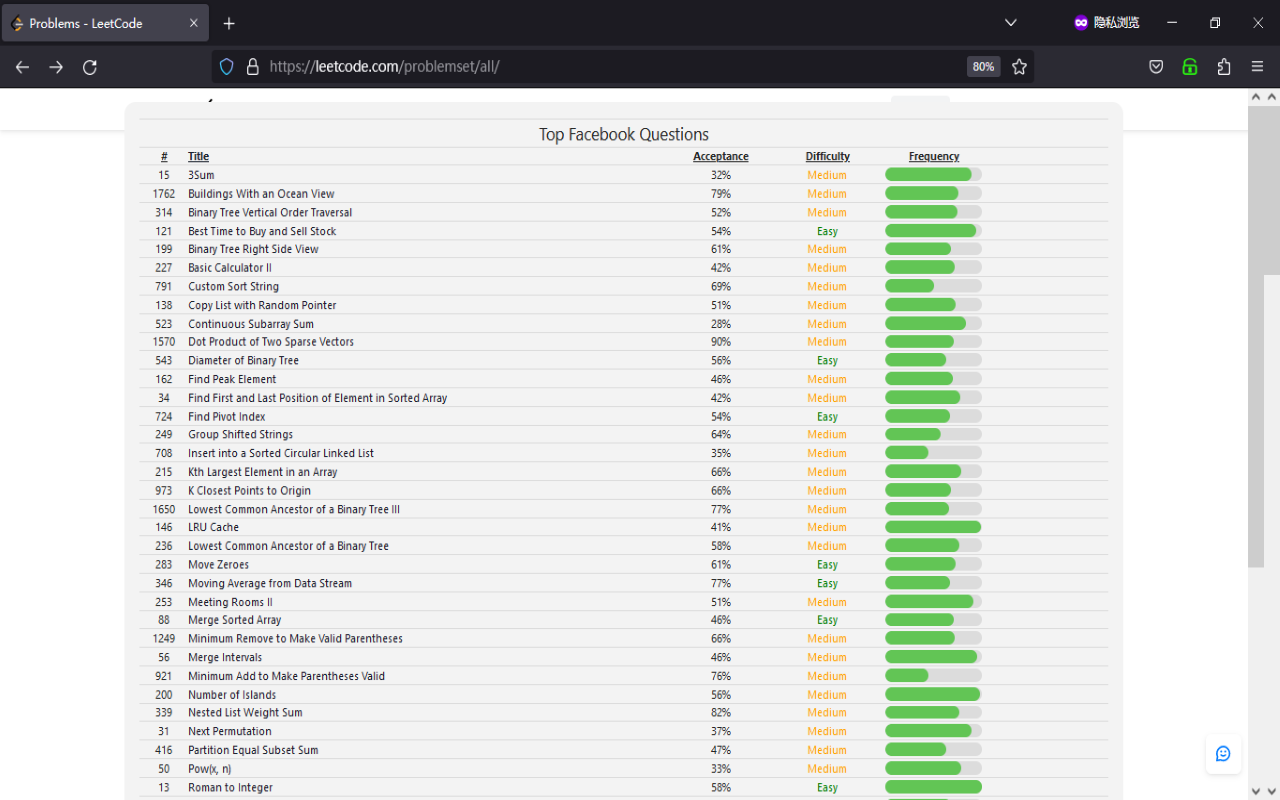This screenshot has height=800, width=1280.
Task: Reload the LeetCode page
Action: 90,67
